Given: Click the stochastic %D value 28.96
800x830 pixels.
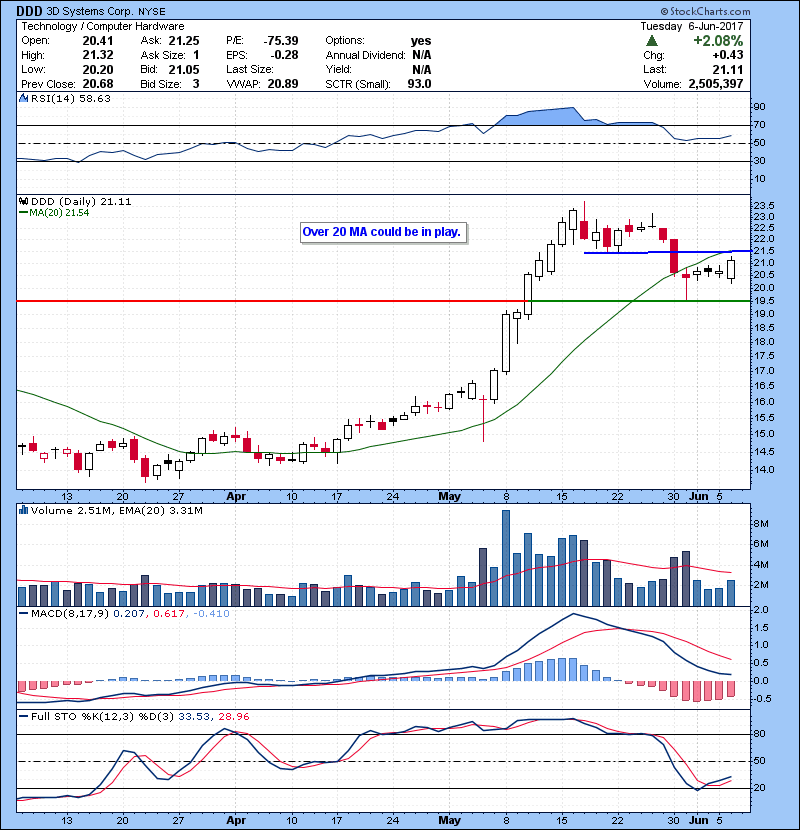Looking at the screenshot, I should click(x=233, y=716).
